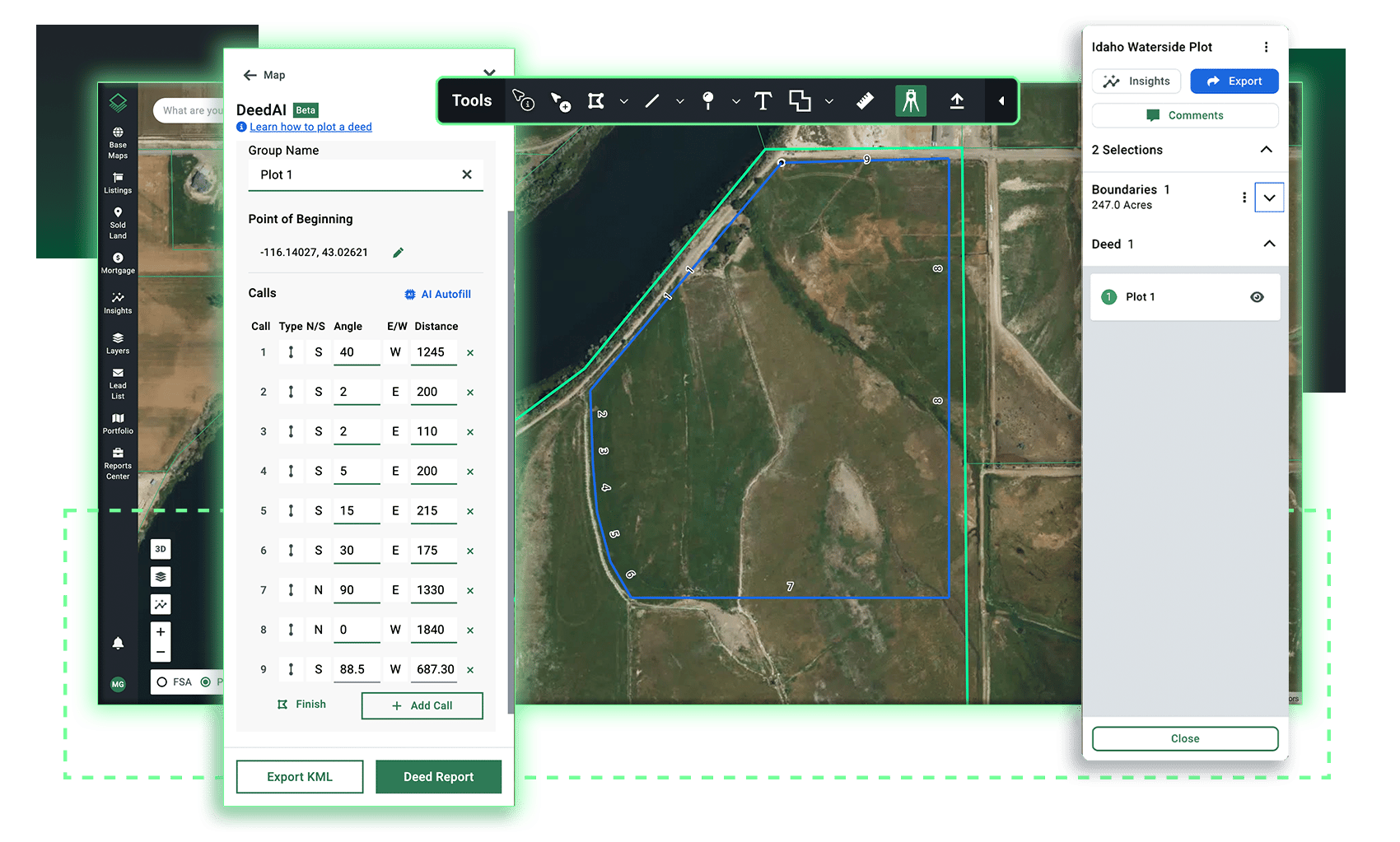Select the identify/info pointer tool
This screenshot has height=842, width=1400.
(x=523, y=100)
